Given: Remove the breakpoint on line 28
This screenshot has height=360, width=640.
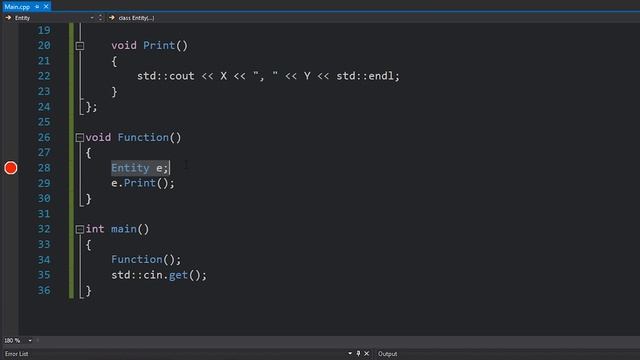Looking at the screenshot, I should pyautogui.click(x=11, y=168).
